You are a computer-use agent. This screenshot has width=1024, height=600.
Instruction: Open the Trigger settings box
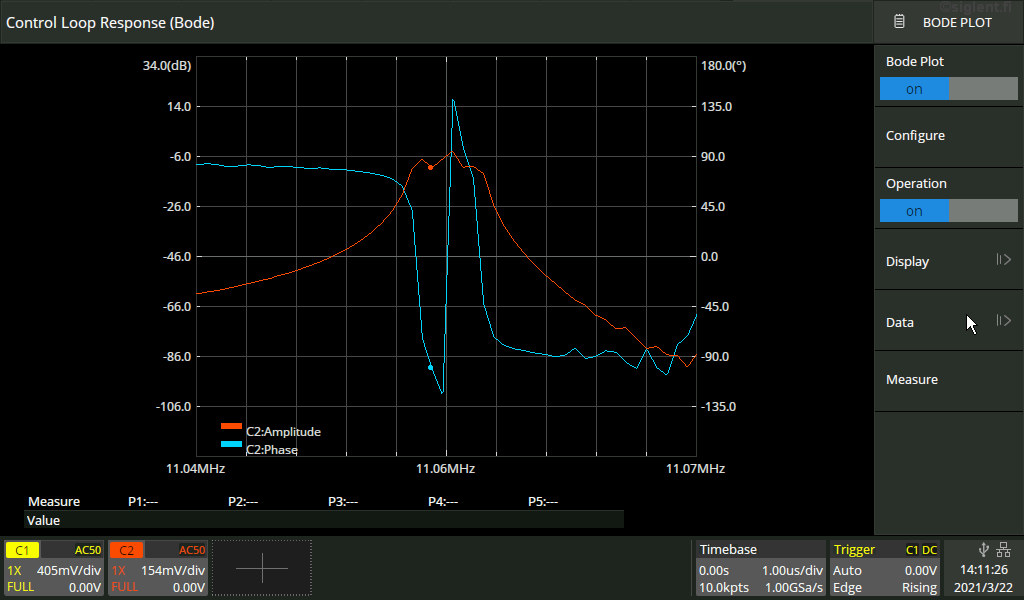tap(885, 568)
